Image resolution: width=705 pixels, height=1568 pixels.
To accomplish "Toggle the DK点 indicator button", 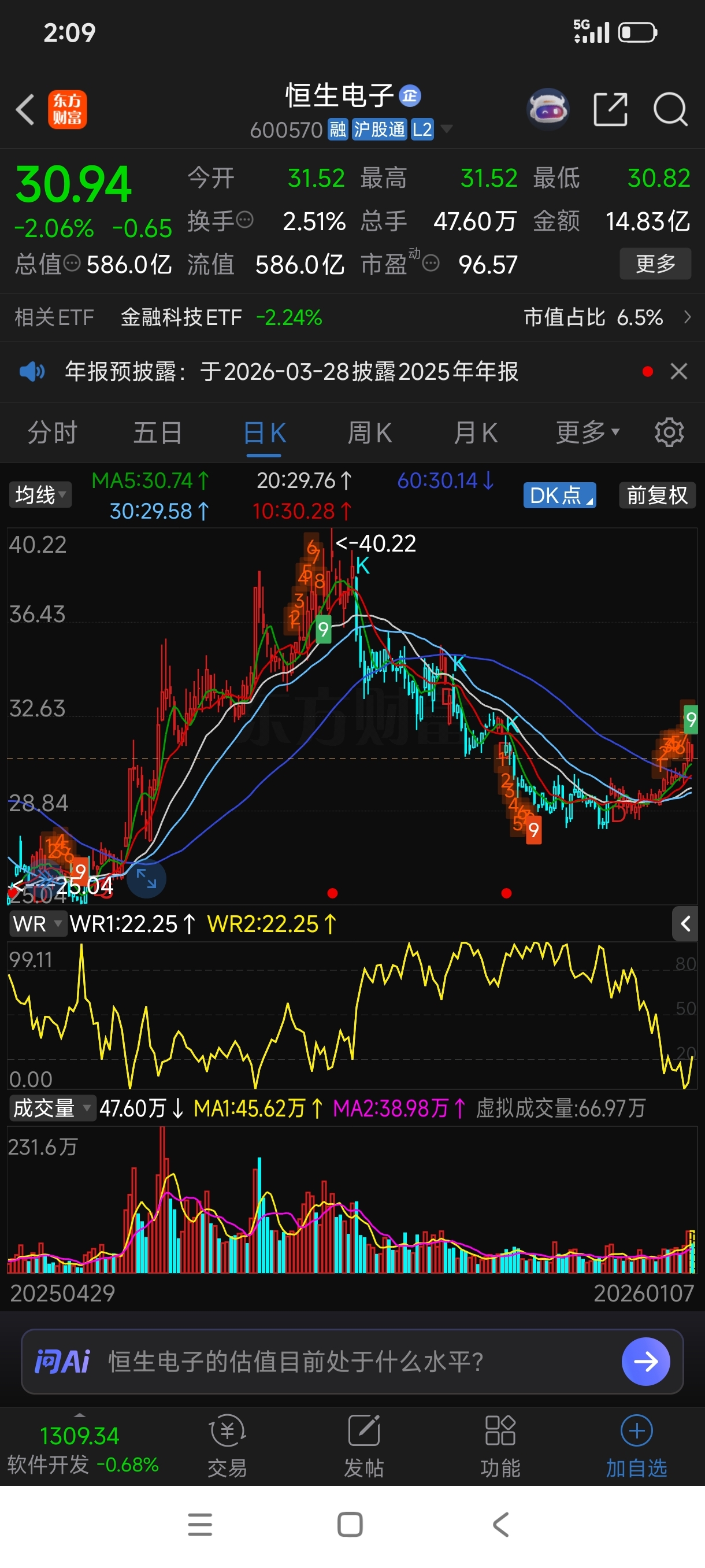I will (x=559, y=495).
